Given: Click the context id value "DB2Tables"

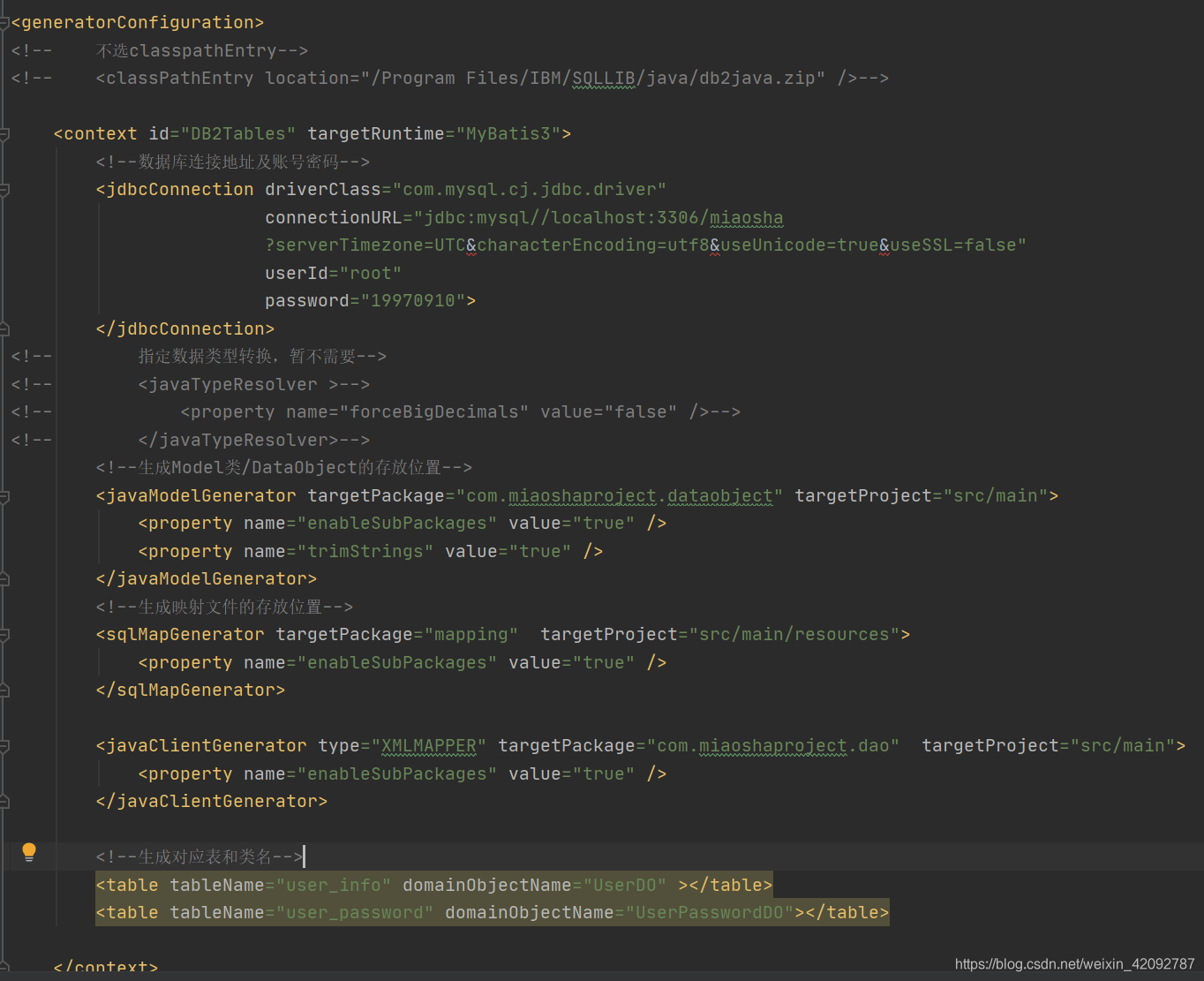Looking at the screenshot, I should (x=238, y=134).
